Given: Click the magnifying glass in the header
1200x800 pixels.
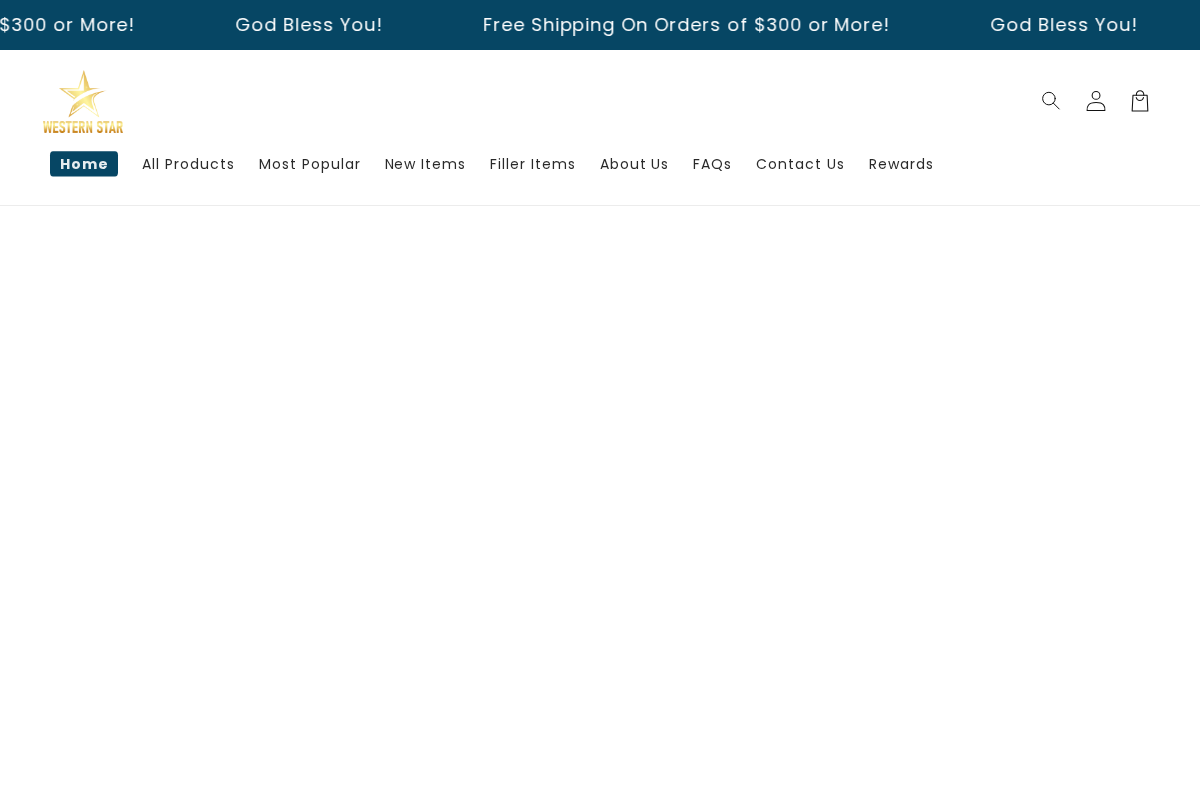Looking at the screenshot, I should tap(1050, 100).
